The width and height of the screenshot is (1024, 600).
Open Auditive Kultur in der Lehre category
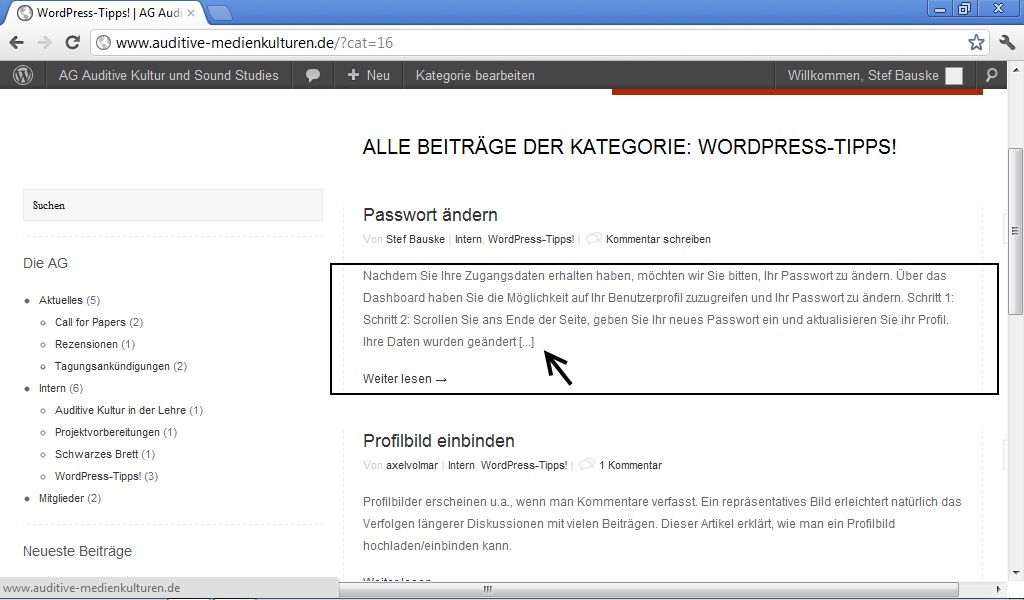pos(120,411)
